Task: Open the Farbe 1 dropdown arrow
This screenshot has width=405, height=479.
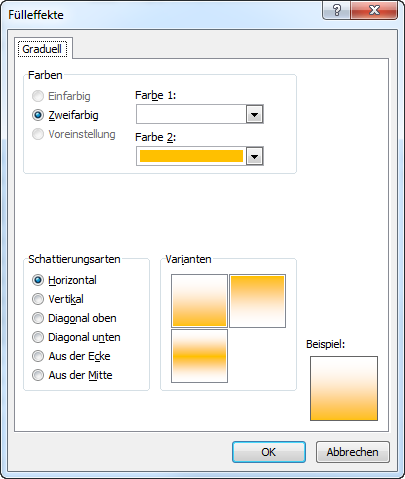Action: click(x=255, y=114)
